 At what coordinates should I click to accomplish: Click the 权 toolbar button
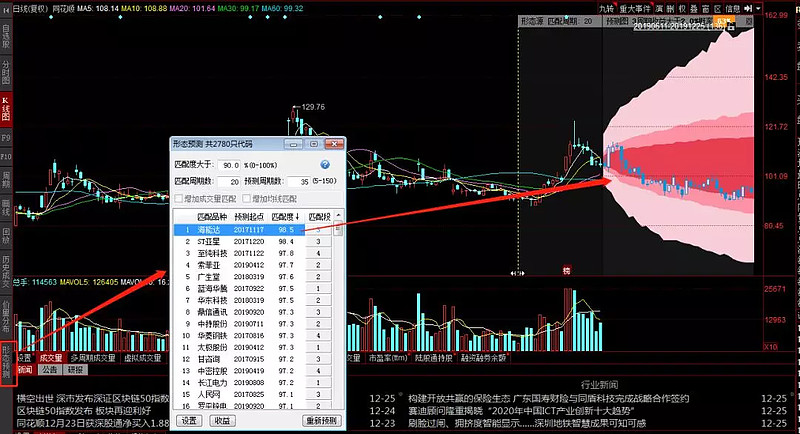[682, 9]
